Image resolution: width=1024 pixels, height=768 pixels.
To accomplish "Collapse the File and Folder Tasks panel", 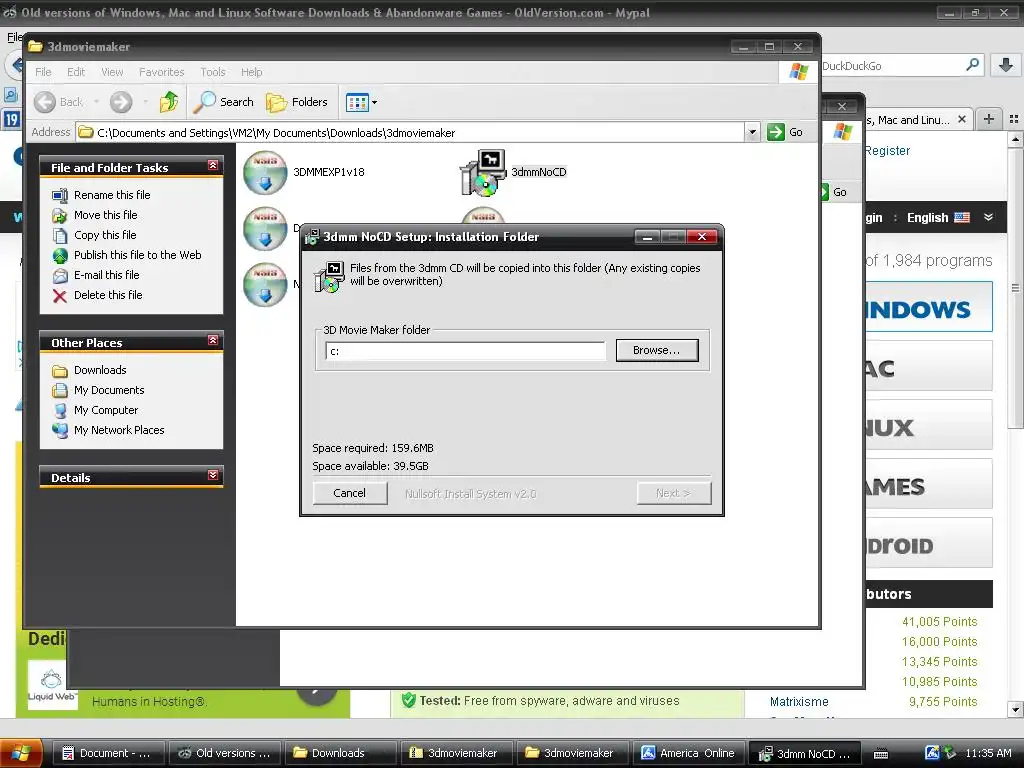I will 213,166.
